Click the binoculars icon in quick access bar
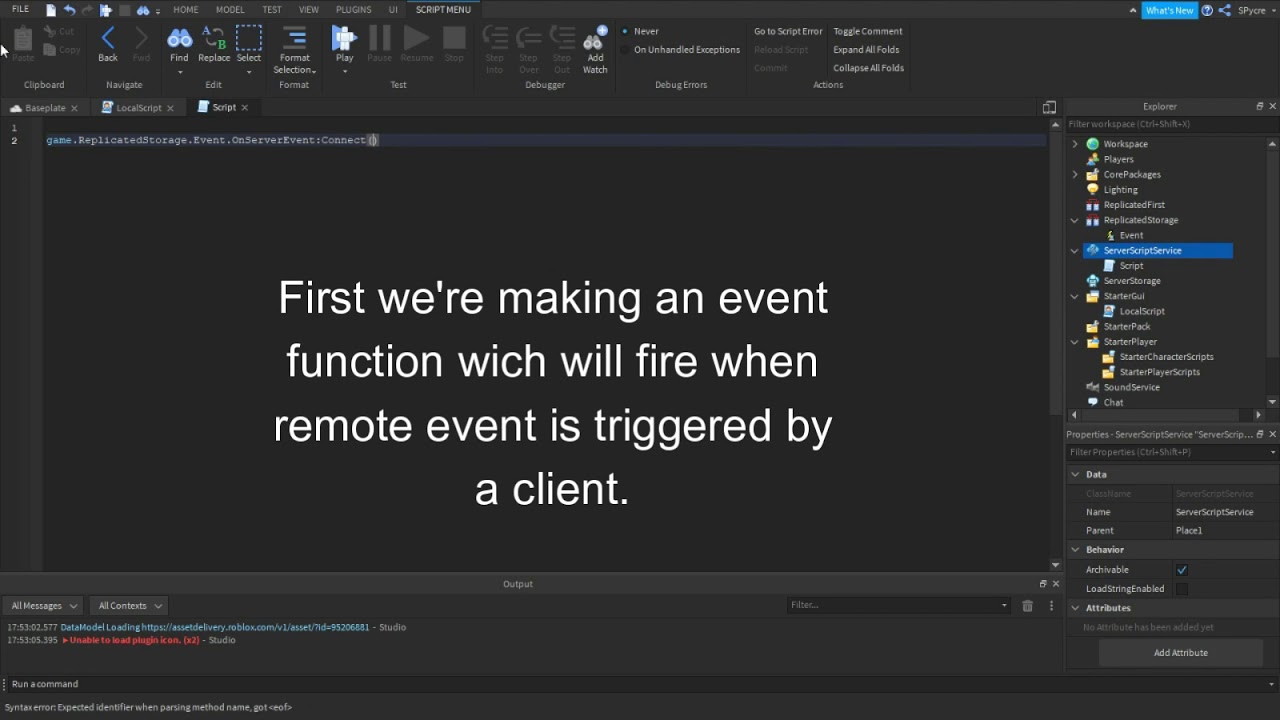This screenshot has width=1280, height=720. pyautogui.click(x=143, y=10)
